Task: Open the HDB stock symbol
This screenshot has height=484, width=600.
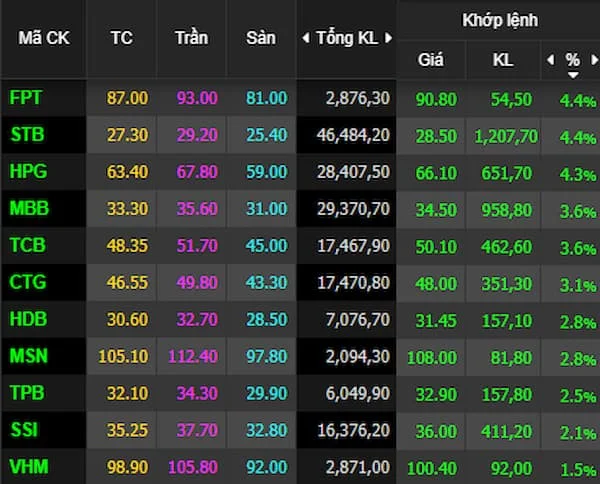Action: click(28, 319)
